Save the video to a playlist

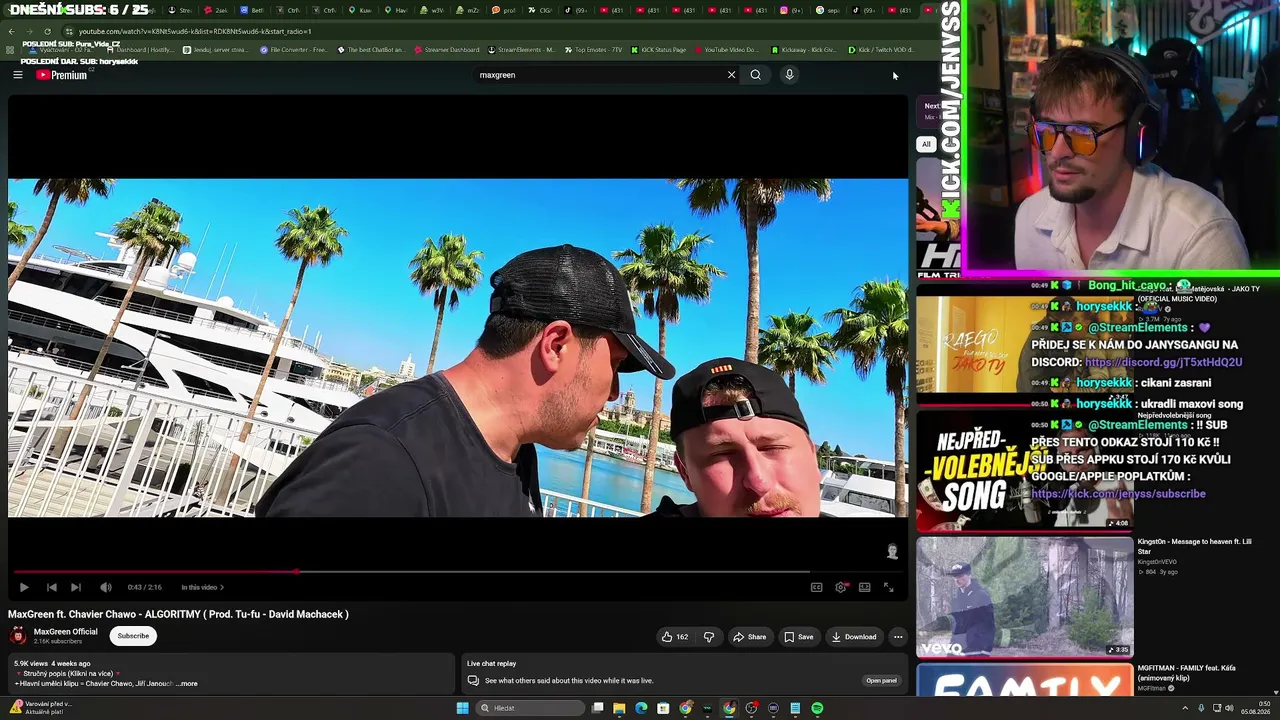pos(798,637)
